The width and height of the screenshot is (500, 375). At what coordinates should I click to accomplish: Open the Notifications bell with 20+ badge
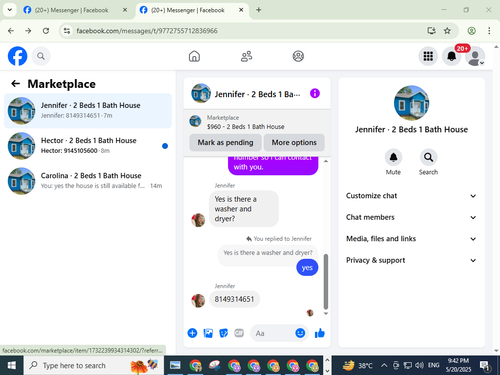(452, 56)
